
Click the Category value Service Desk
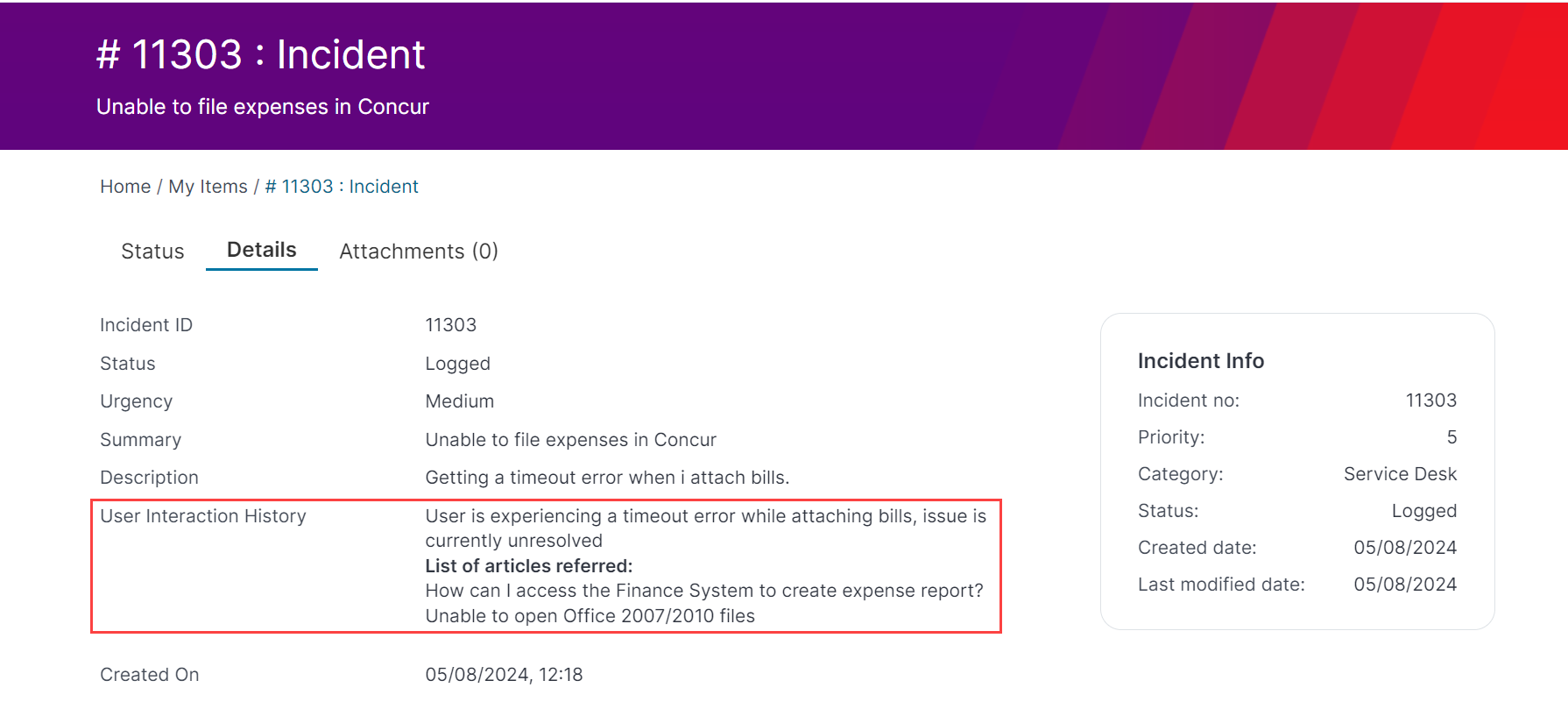(x=1400, y=474)
